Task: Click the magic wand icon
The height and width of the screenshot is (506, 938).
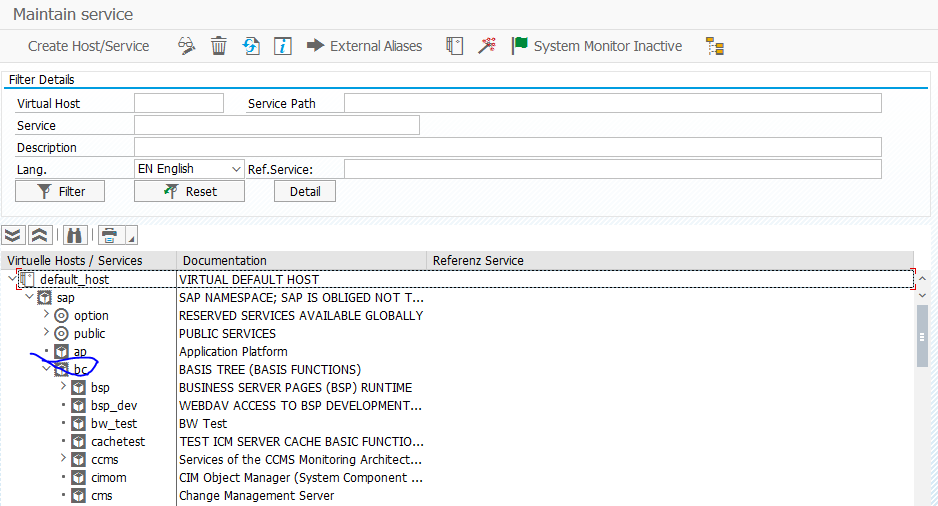Action: [x=486, y=46]
